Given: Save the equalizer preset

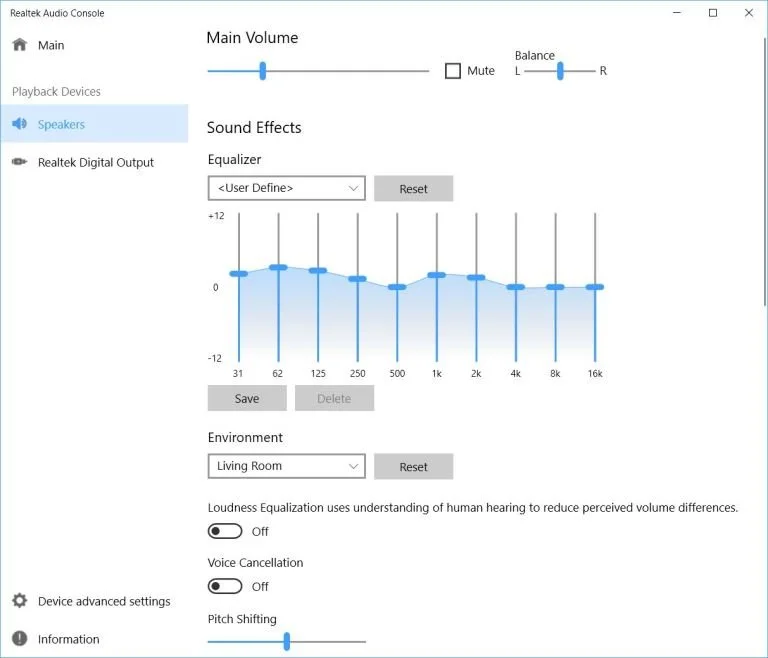Looking at the screenshot, I should tap(247, 398).
